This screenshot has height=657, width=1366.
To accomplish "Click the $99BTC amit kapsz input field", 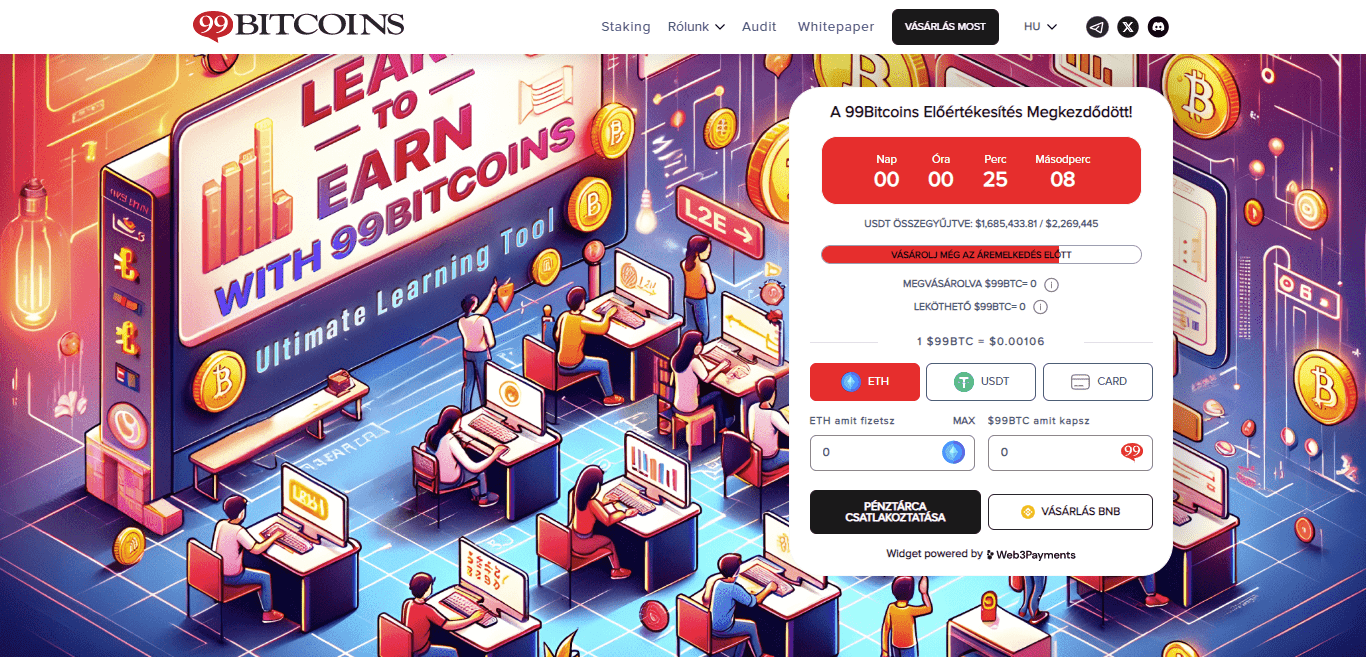I will [1070, 452].
